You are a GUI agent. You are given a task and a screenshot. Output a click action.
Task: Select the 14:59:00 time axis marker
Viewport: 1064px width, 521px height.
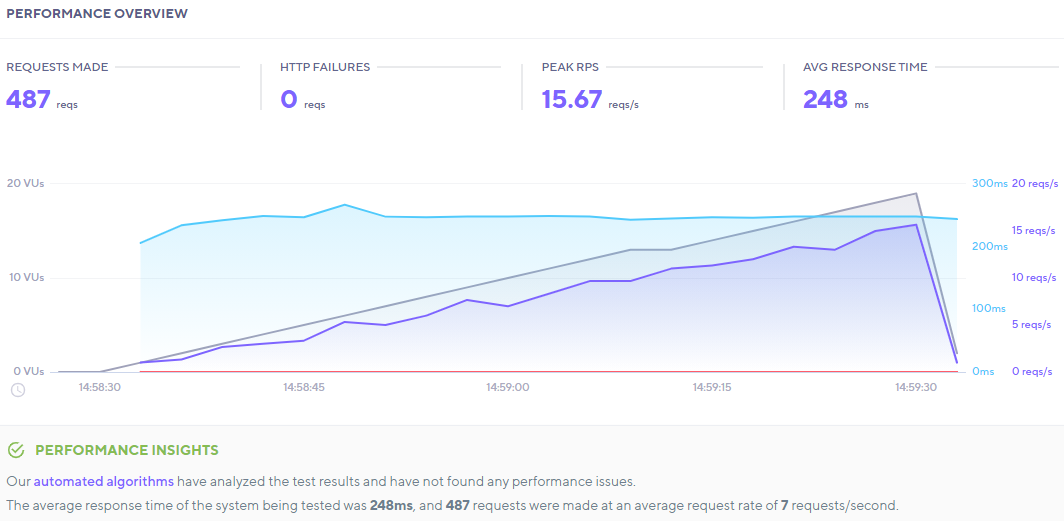(x=508, y=387)
